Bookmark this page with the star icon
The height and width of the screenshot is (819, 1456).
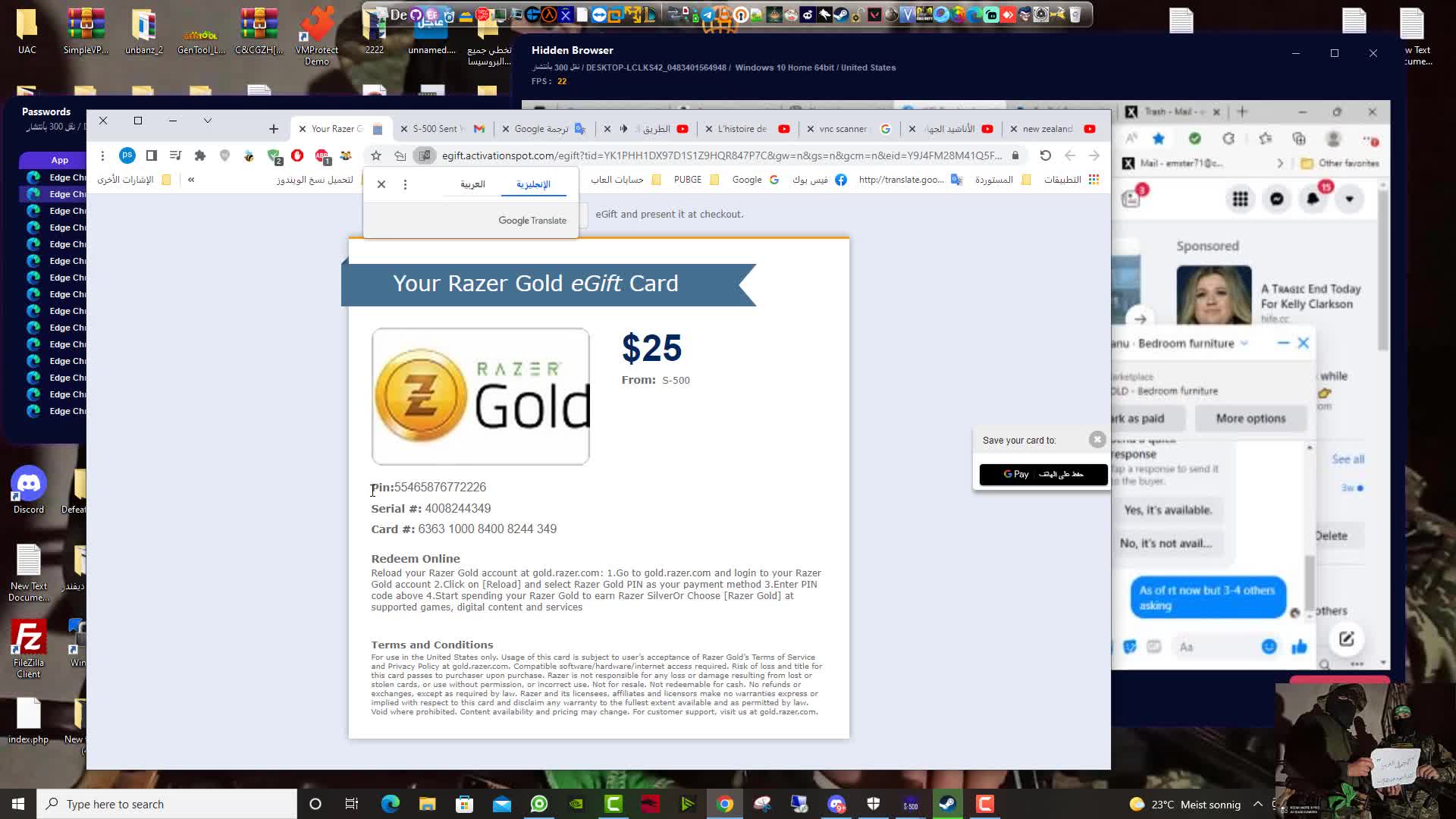point(376,155)
